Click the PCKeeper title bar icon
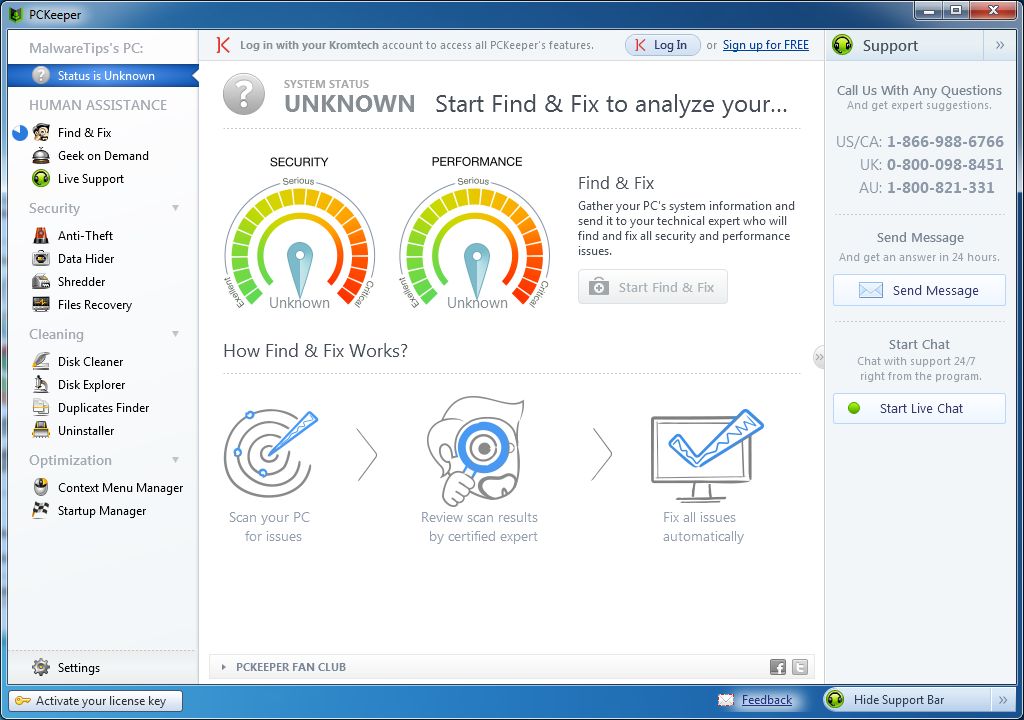The height and width of the screenshot is (720, 1024). pyautogui.click(x=16, y=14)
